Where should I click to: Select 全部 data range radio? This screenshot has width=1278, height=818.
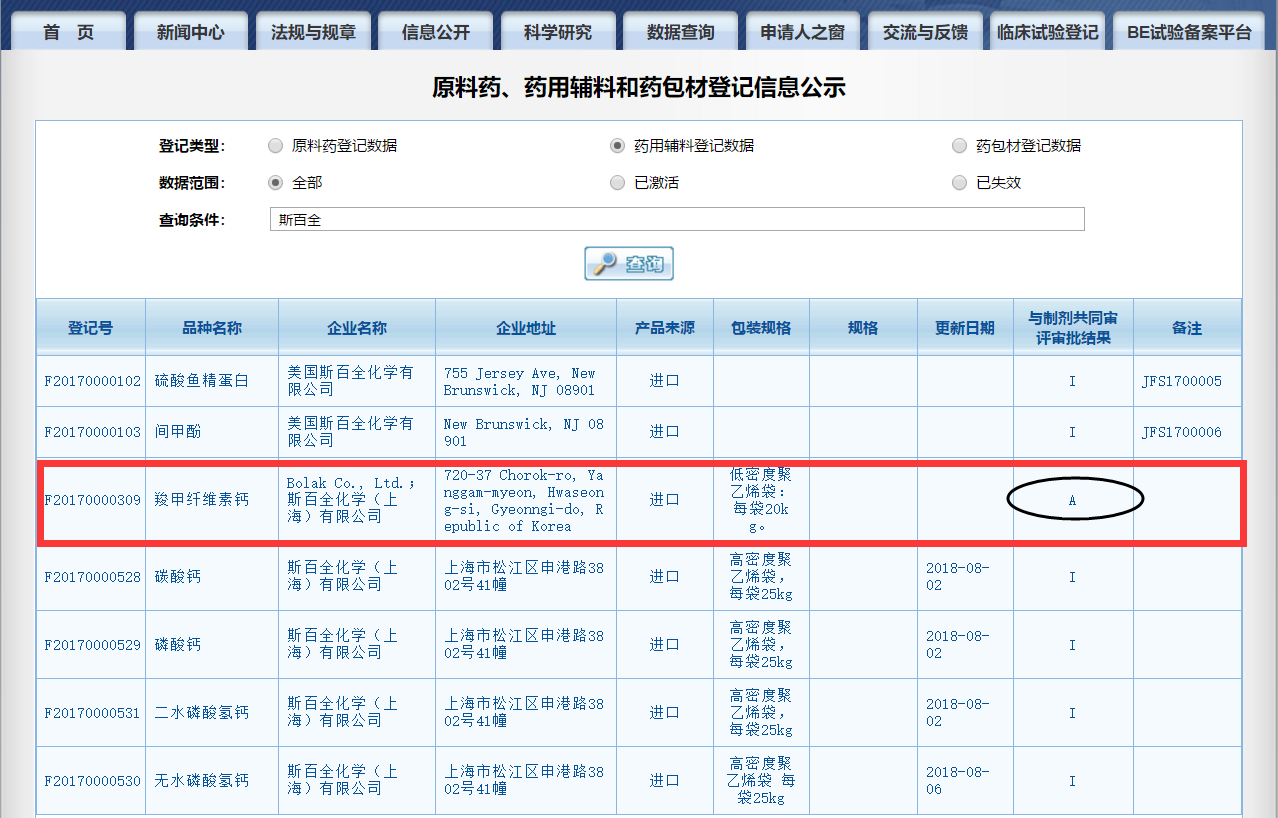(276, 183)
